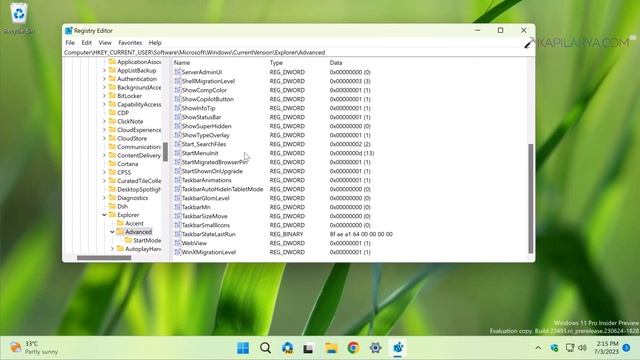Click the BitLocker folder icon
This screenshot has height=360, width=640.
tap(112, 96)
